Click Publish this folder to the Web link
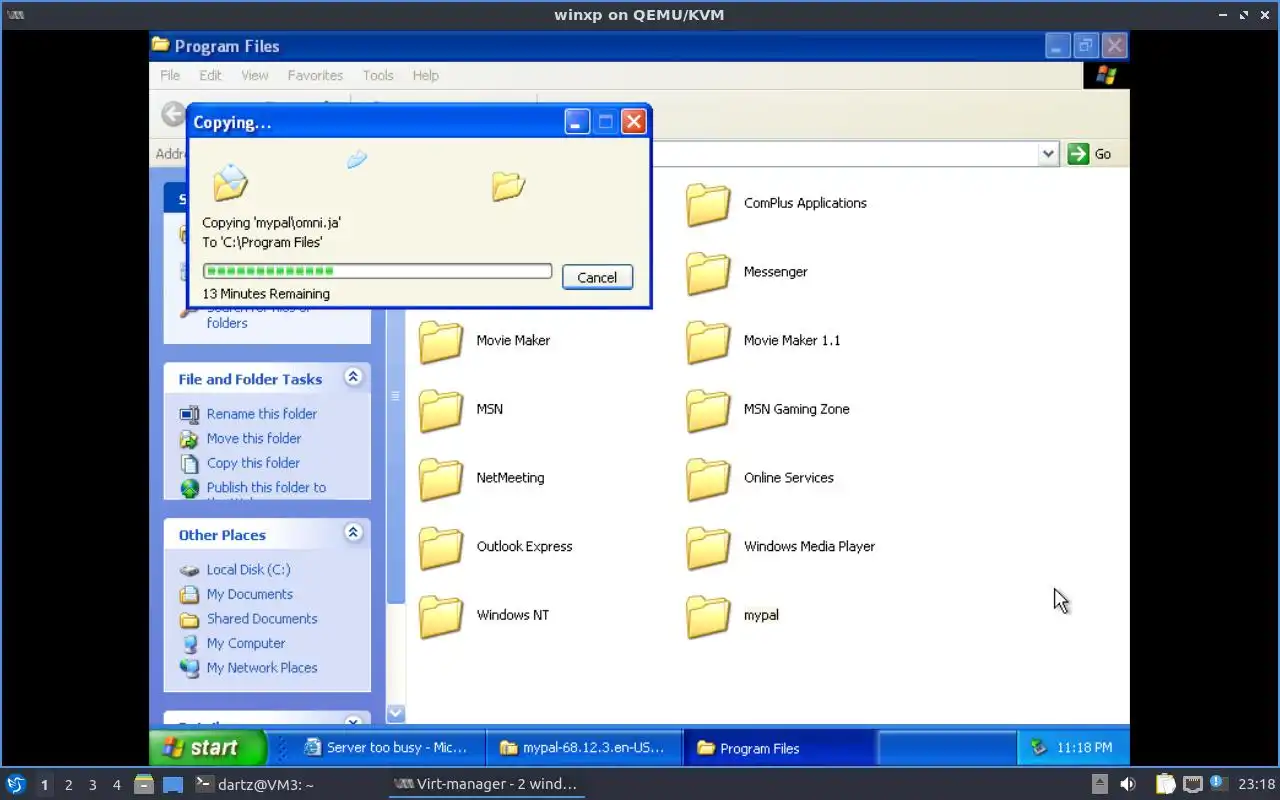Image resolution: width=1280 pixels, height=800 pixels. point(266,490)
